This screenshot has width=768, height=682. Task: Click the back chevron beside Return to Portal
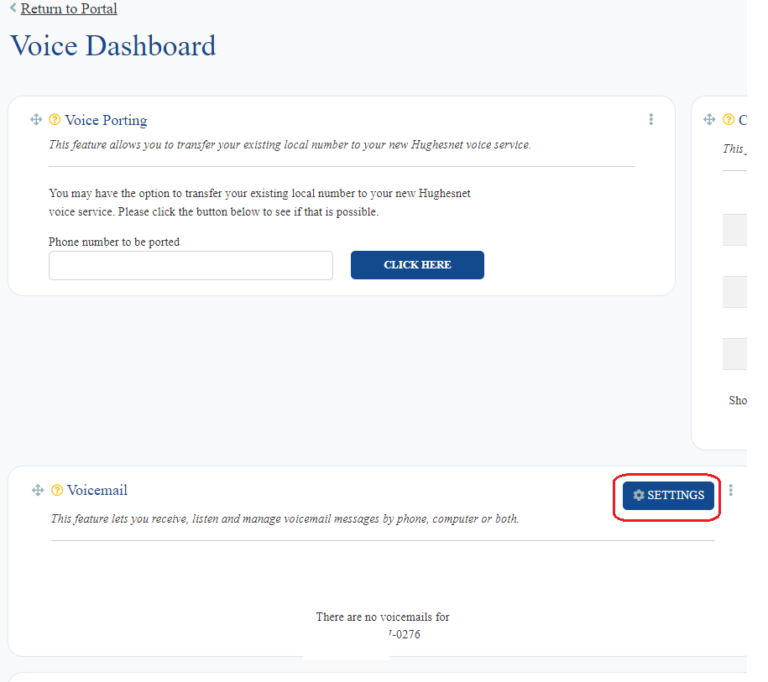click(13, 9)
